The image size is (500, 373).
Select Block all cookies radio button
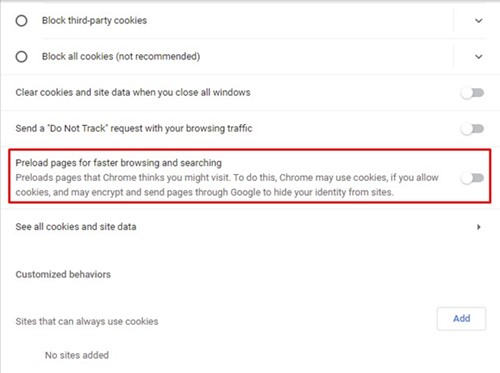tap(21, 57)
